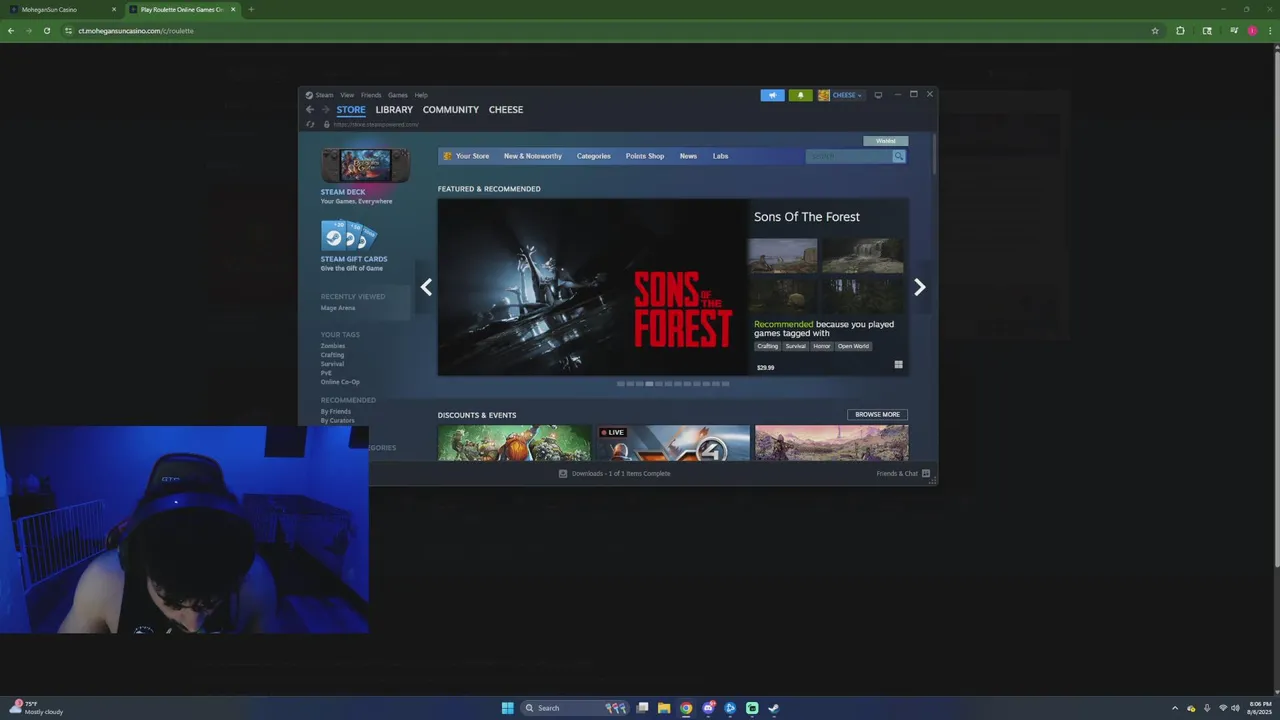Screen dimensions: 1280x720
Task: Open the Help menu in Steam
Action: [x=421, y=95]
